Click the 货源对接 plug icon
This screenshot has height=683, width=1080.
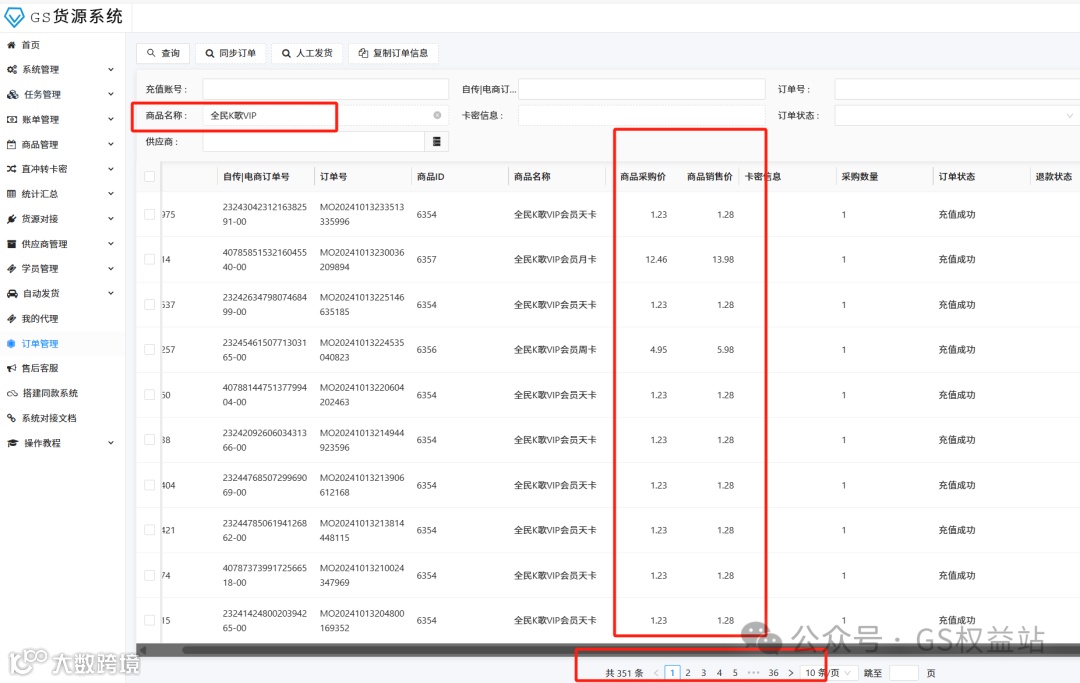[11, 219]
